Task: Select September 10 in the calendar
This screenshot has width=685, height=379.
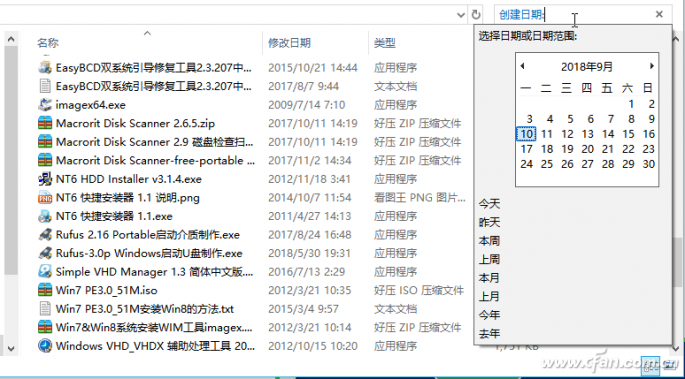Action: pyautogui.click(x=526, y=134)
